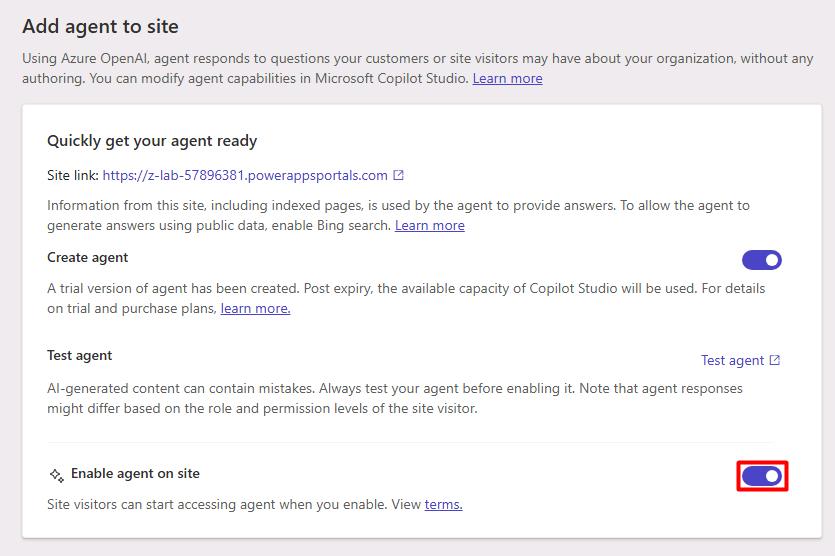Click the bold Test agent section label
This screenshot has width=835, height=556.
tap(80, 355)
